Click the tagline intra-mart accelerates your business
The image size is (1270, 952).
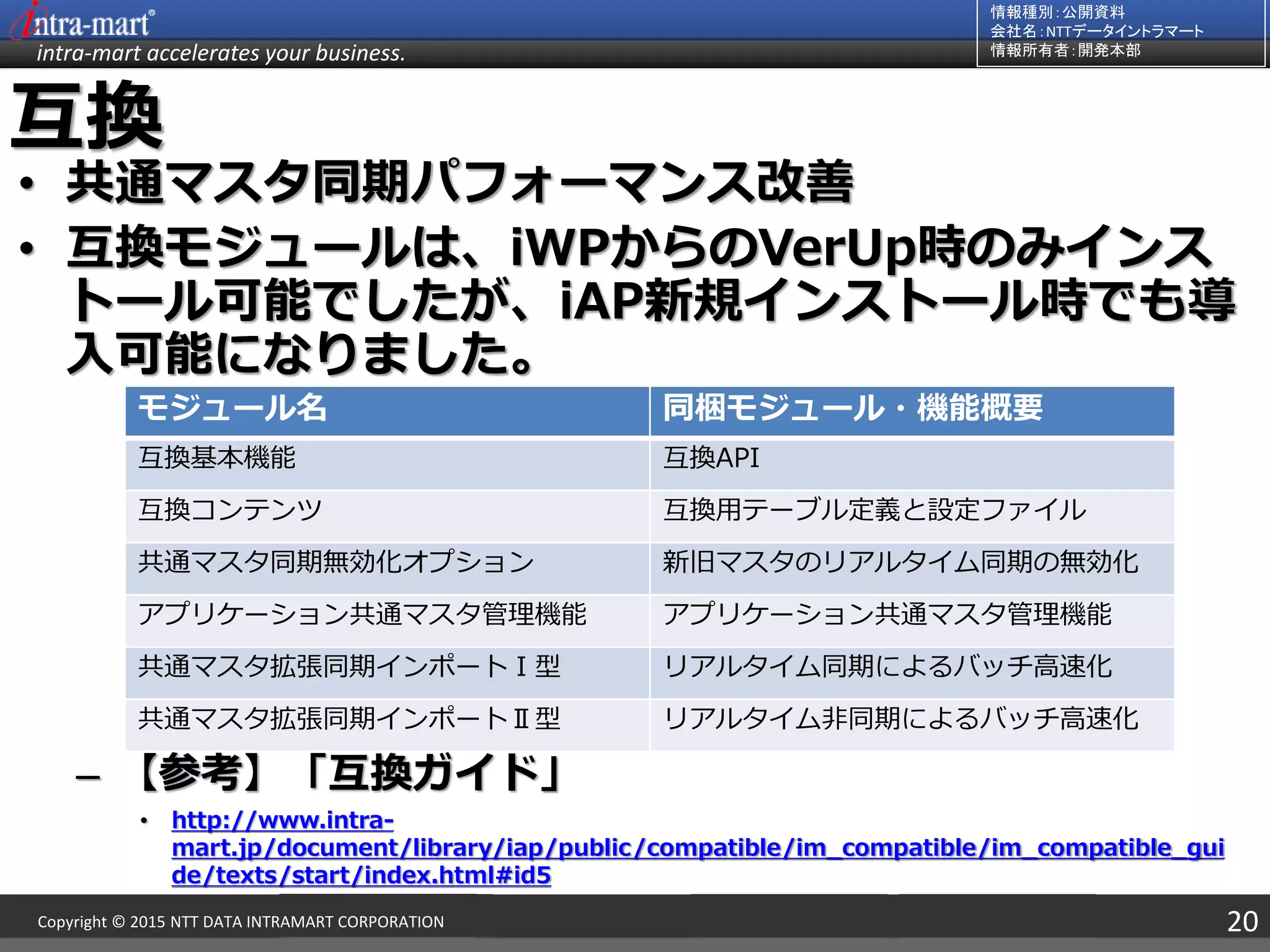point(221,53)
